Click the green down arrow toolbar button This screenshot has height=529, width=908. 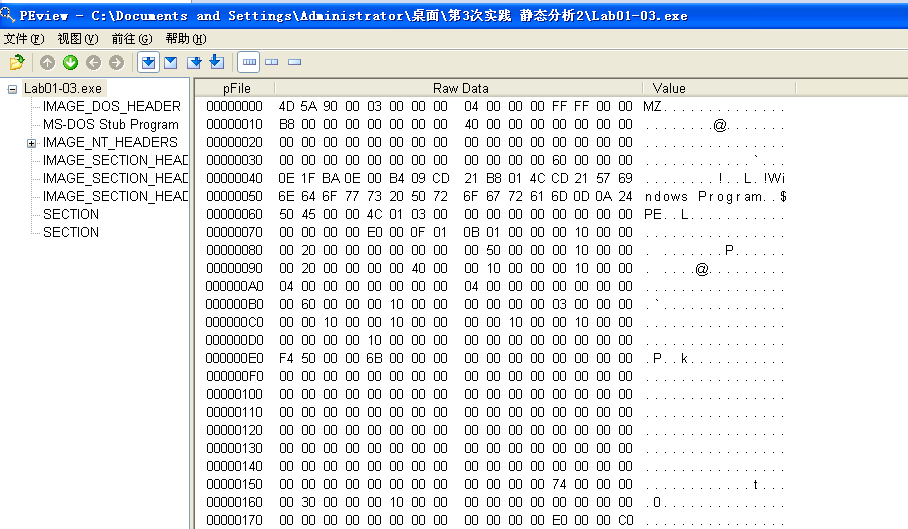[70, 62]
